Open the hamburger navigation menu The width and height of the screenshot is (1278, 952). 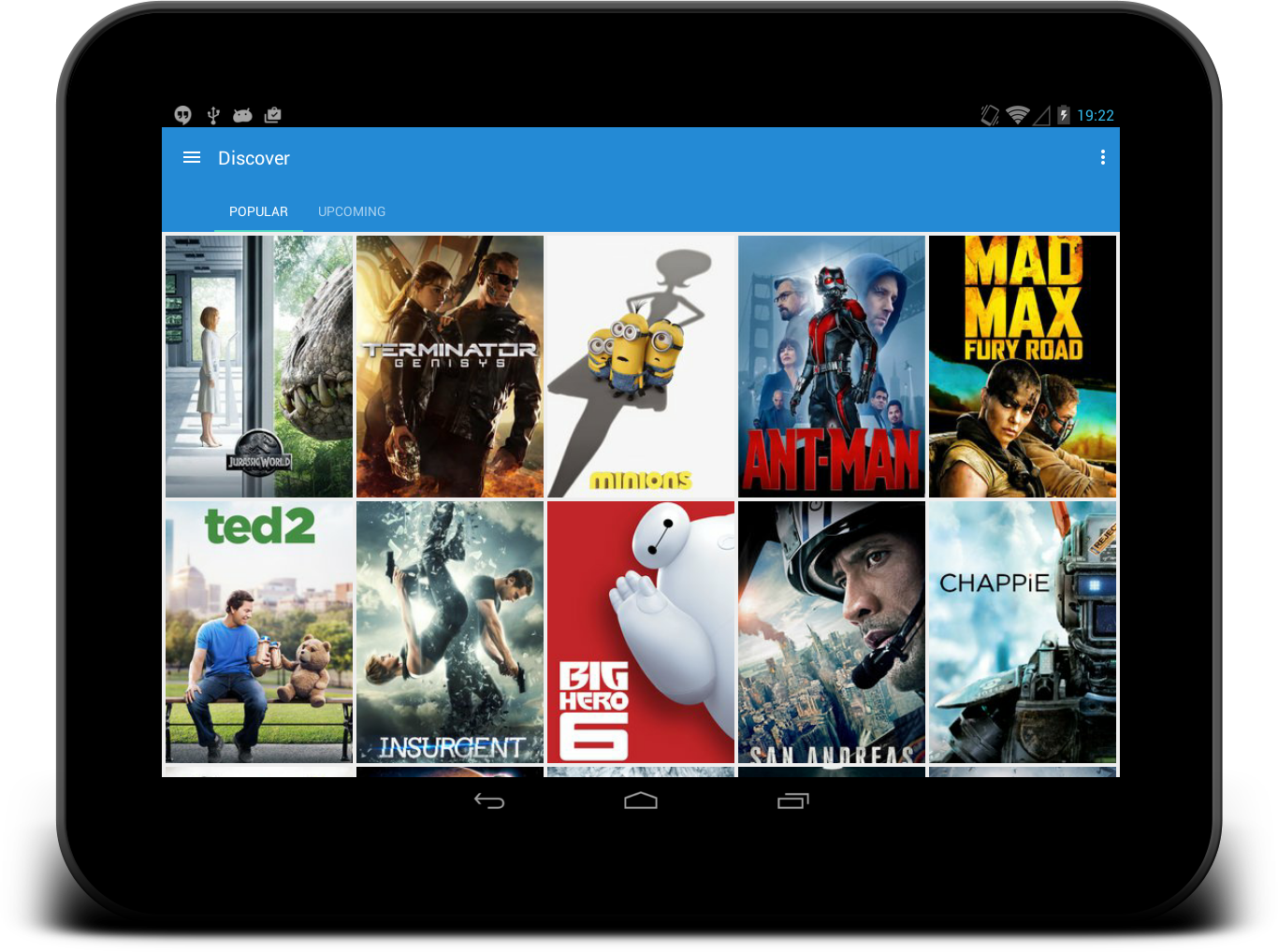point(192,158)
